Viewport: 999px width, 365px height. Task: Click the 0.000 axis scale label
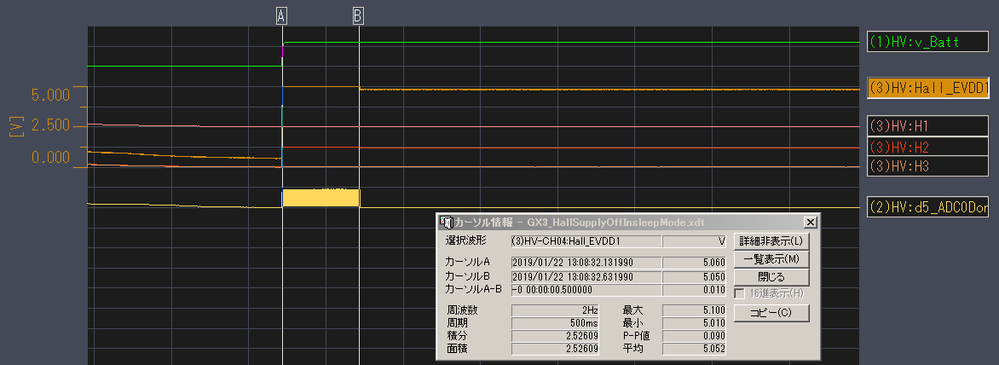pos(50,157)
